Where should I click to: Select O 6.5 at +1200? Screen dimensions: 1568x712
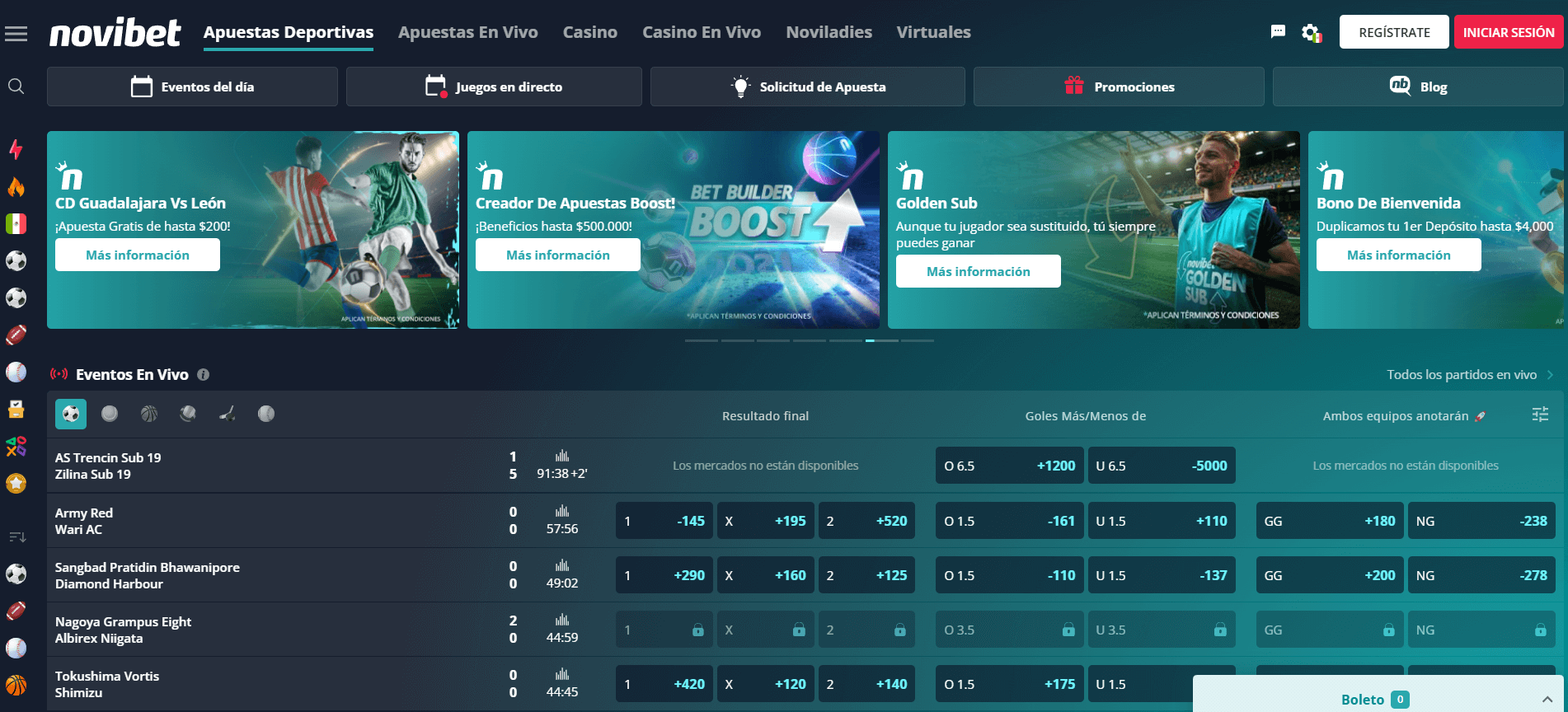tap(1010, 466)
